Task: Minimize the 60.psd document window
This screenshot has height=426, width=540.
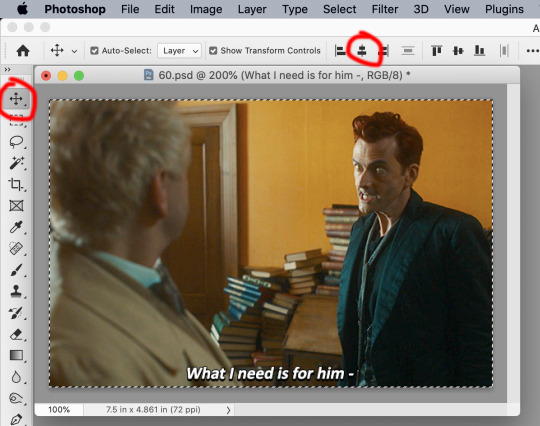Action: tap(62, 75)
